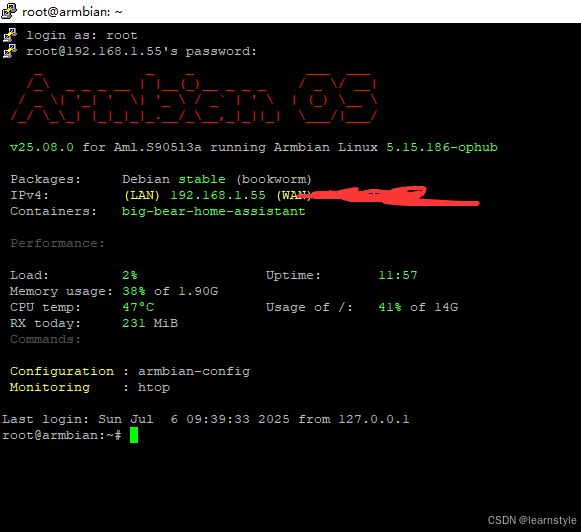The width and height of the screenshot is (581, 532).
Task: Click the 'root@armbian:~#' shell prompt
Action: pyautogui.click(x=62, y=435)
